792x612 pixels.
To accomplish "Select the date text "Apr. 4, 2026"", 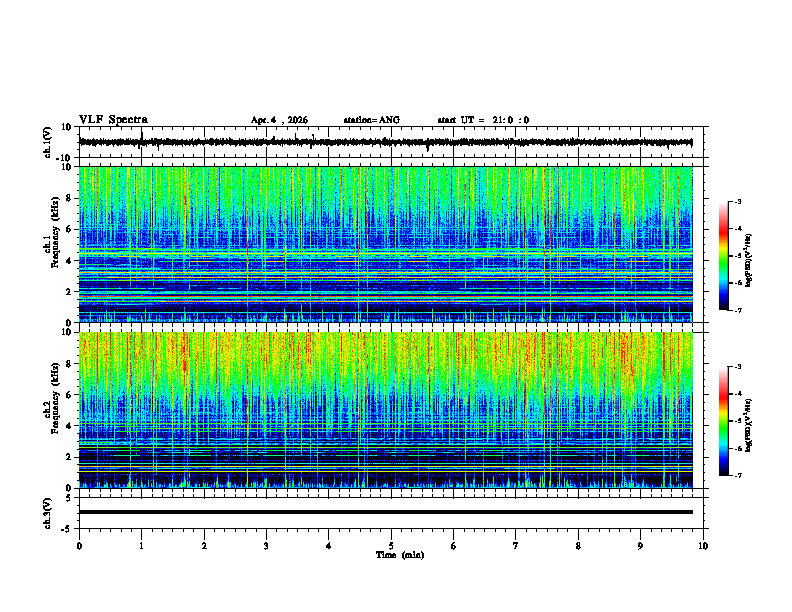I will 279,120.
